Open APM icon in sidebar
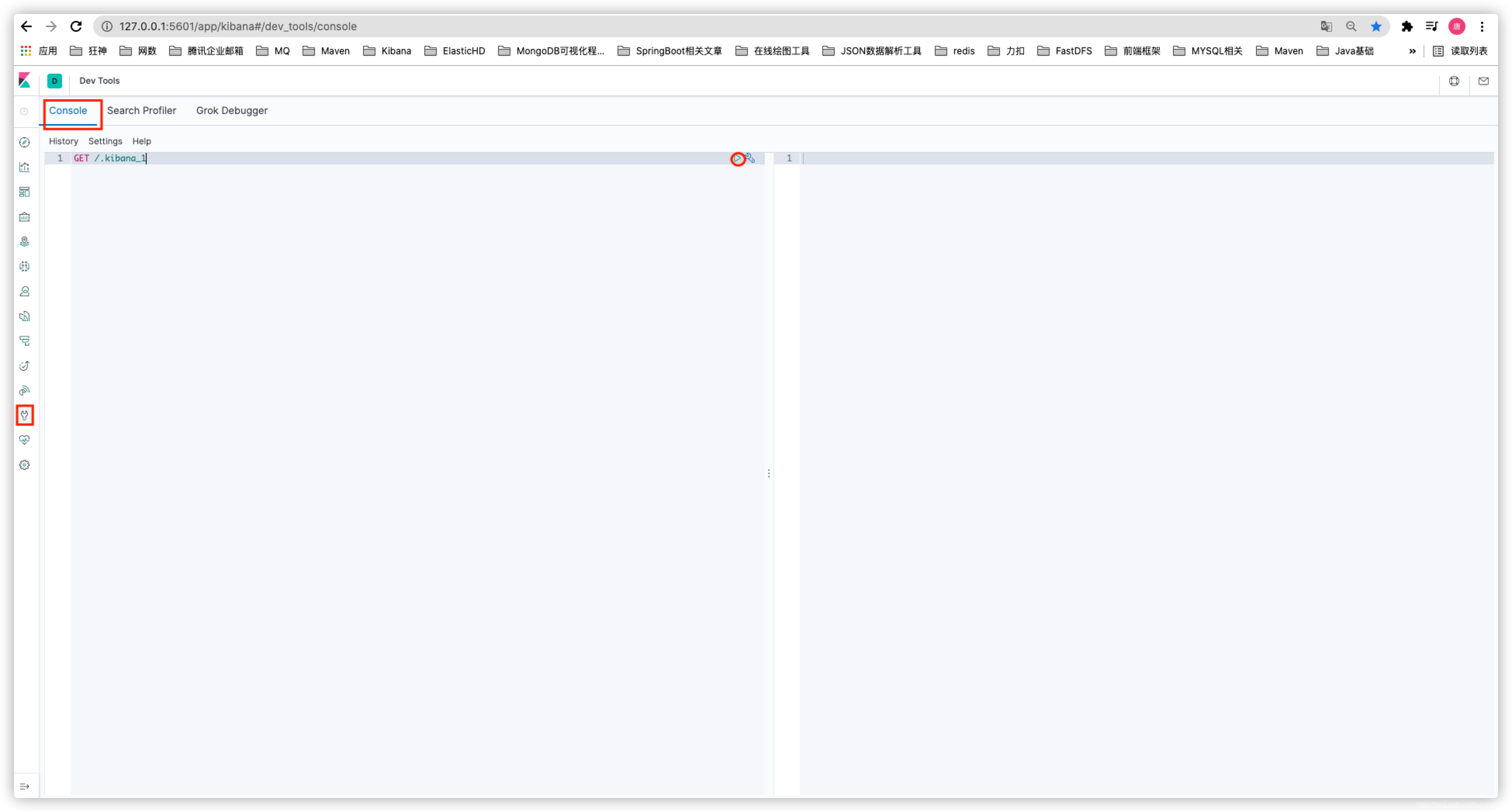This screenshot has width=1512, height=812. point(25,341)
